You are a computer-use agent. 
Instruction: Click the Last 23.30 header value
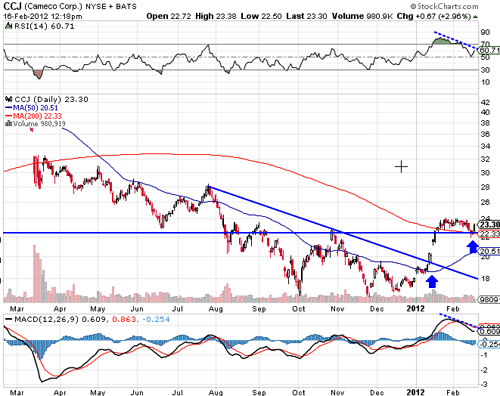[306, 16]
